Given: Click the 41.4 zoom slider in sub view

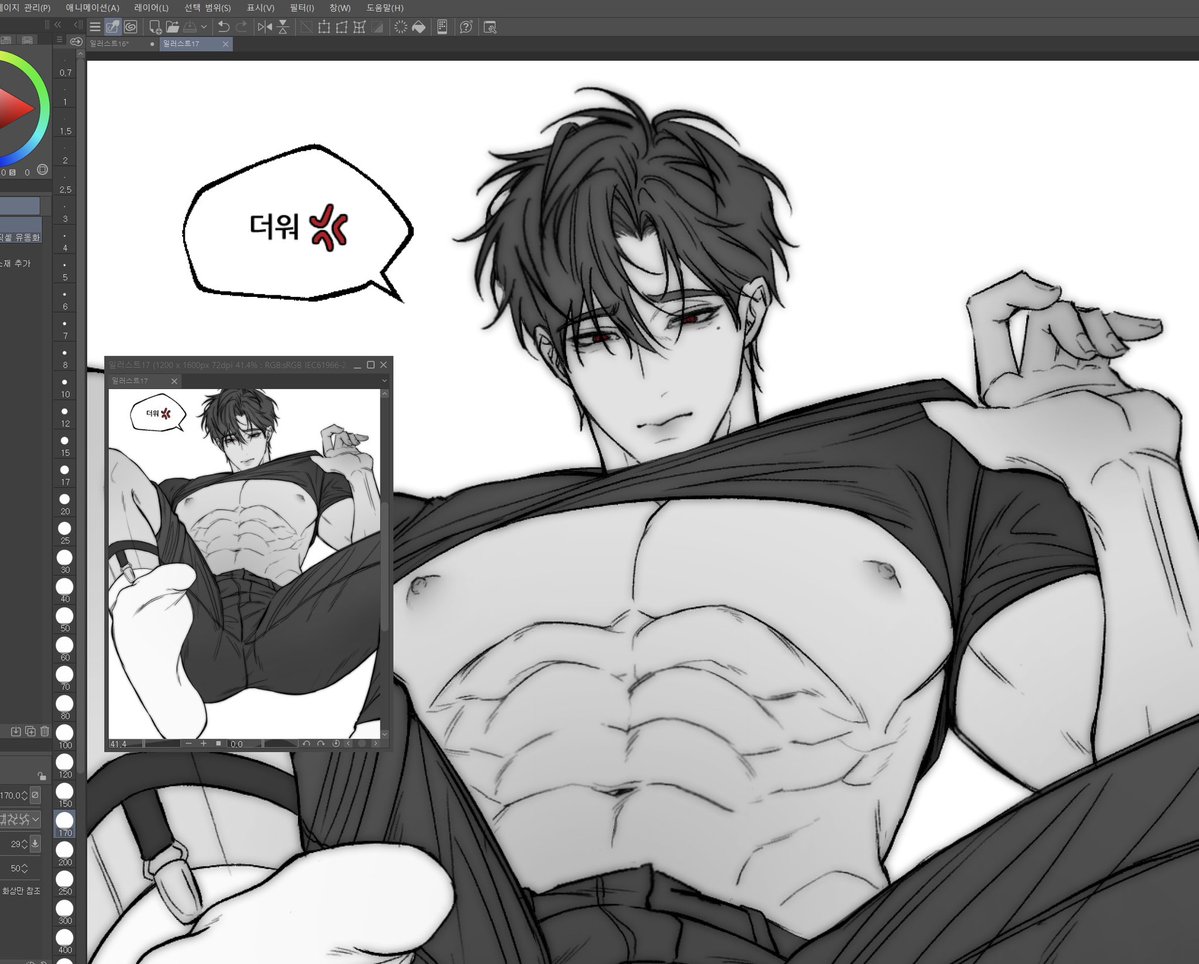Looking at the screenshot, I should (x=145, y=744).
